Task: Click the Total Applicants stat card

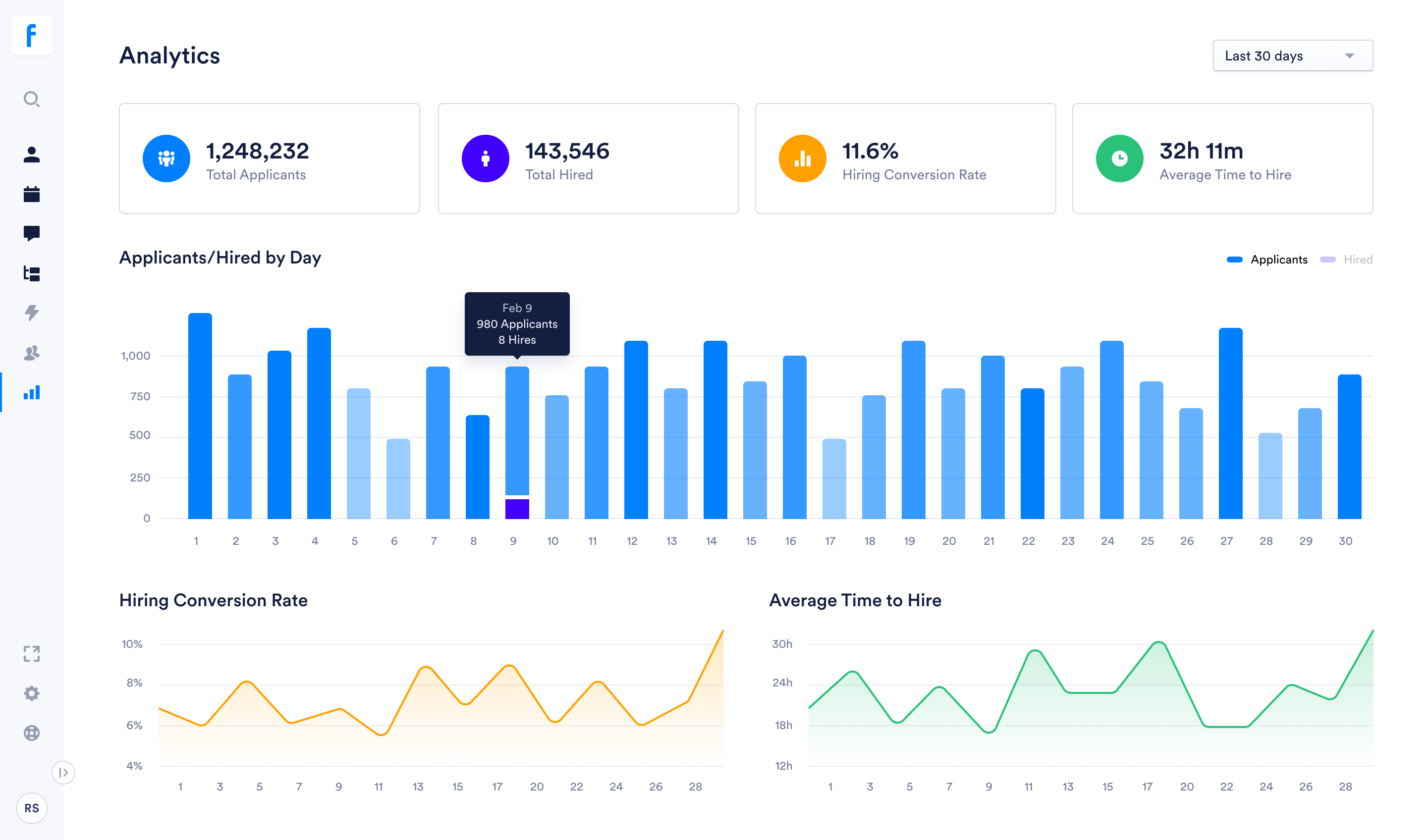Action: click(x=270, y=158)
